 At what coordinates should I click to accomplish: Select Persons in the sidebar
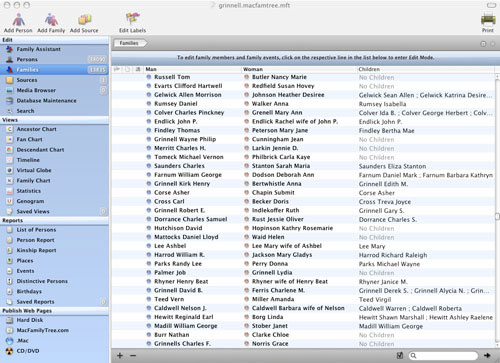pos(54,59)
